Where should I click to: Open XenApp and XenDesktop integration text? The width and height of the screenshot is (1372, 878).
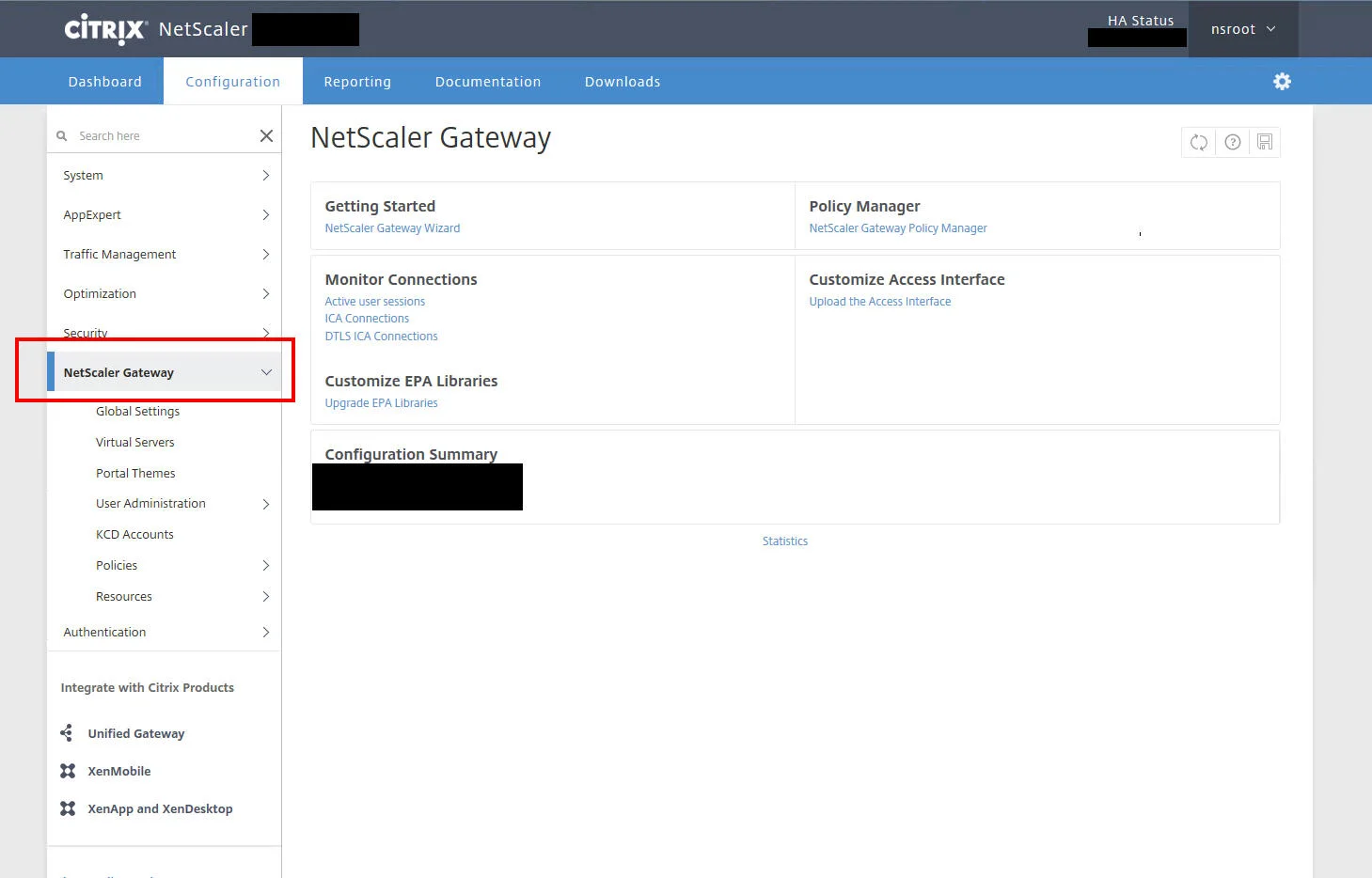(x=160, y=808)
